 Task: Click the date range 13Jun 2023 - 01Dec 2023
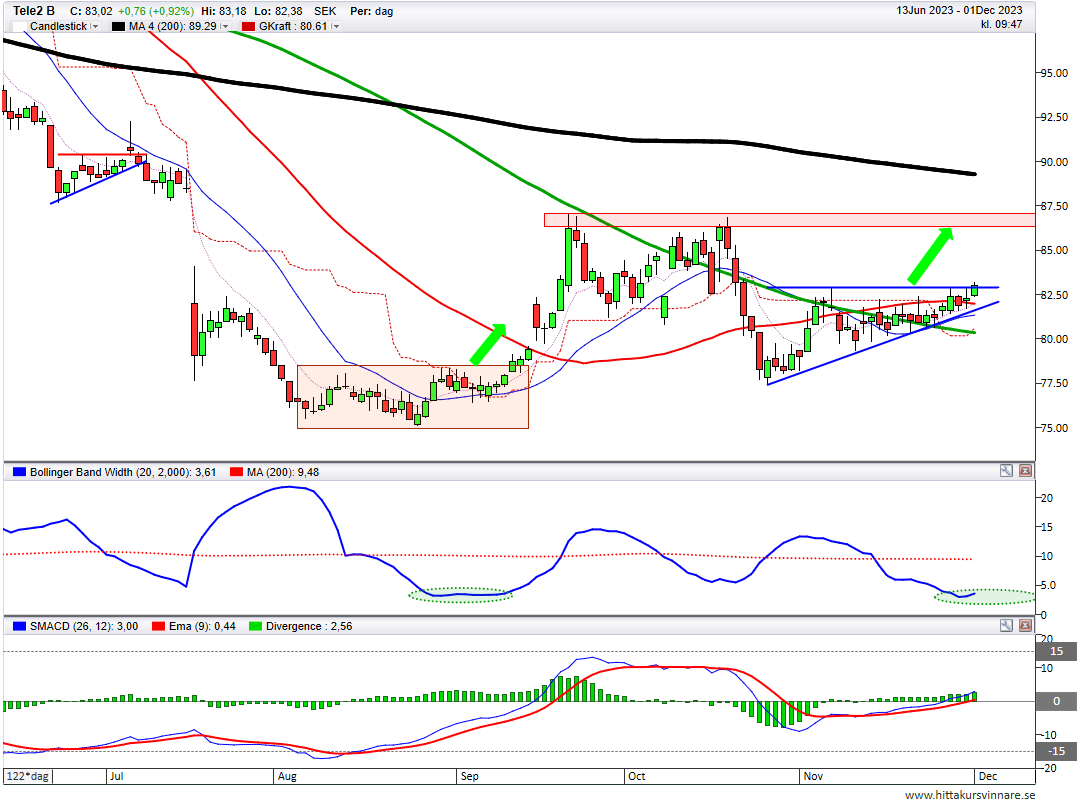[959, 10]
